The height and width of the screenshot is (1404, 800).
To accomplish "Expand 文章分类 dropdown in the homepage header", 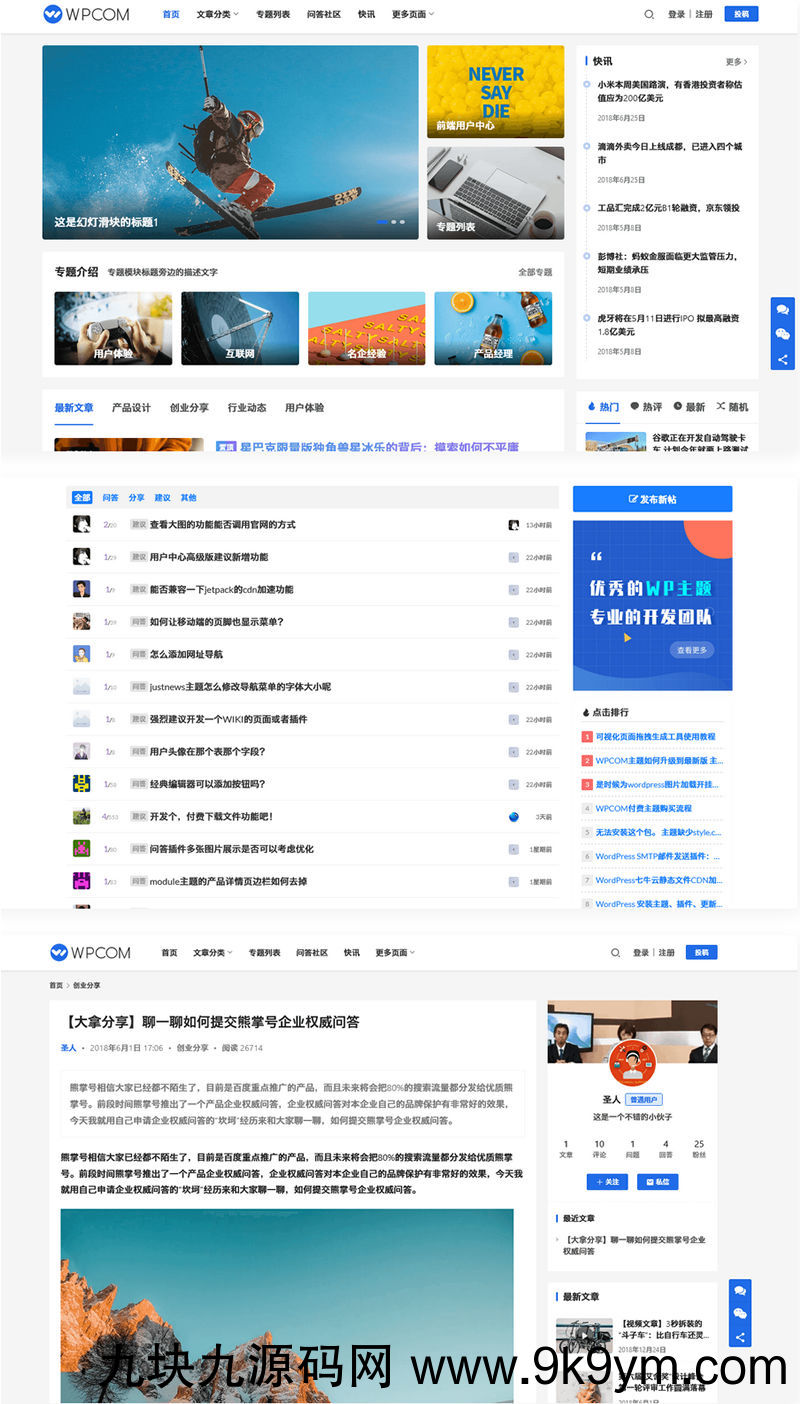I will pos(217,15).
